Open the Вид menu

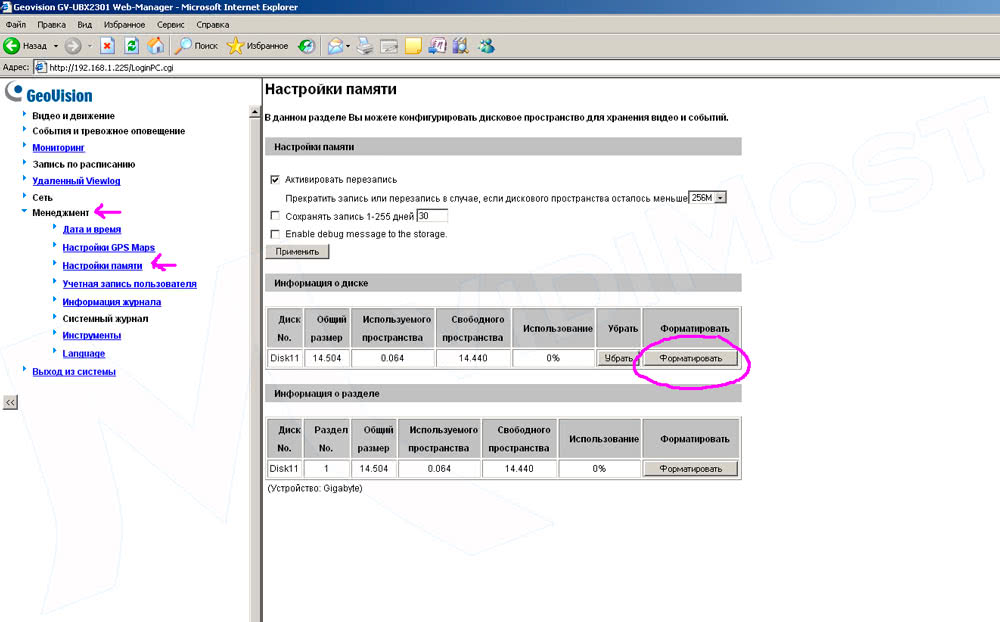84,23
